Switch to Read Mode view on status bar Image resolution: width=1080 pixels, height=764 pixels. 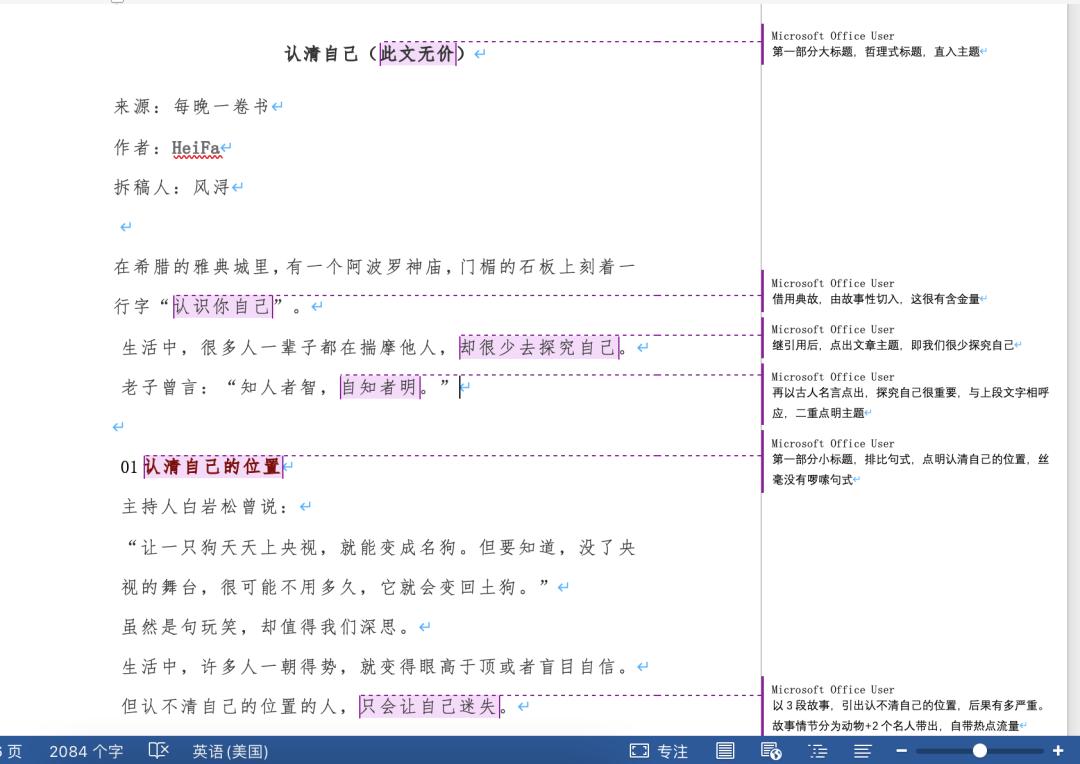pyautogui.click(x=726, y=751)
